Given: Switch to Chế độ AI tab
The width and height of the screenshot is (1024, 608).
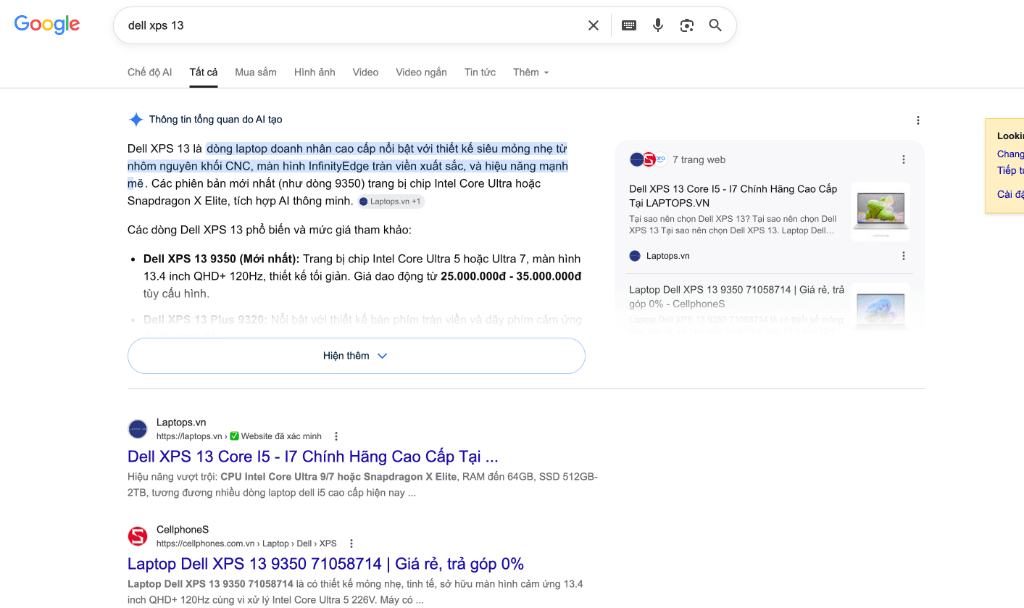Looking at the screenshot, I should click(x=150, y=72).
